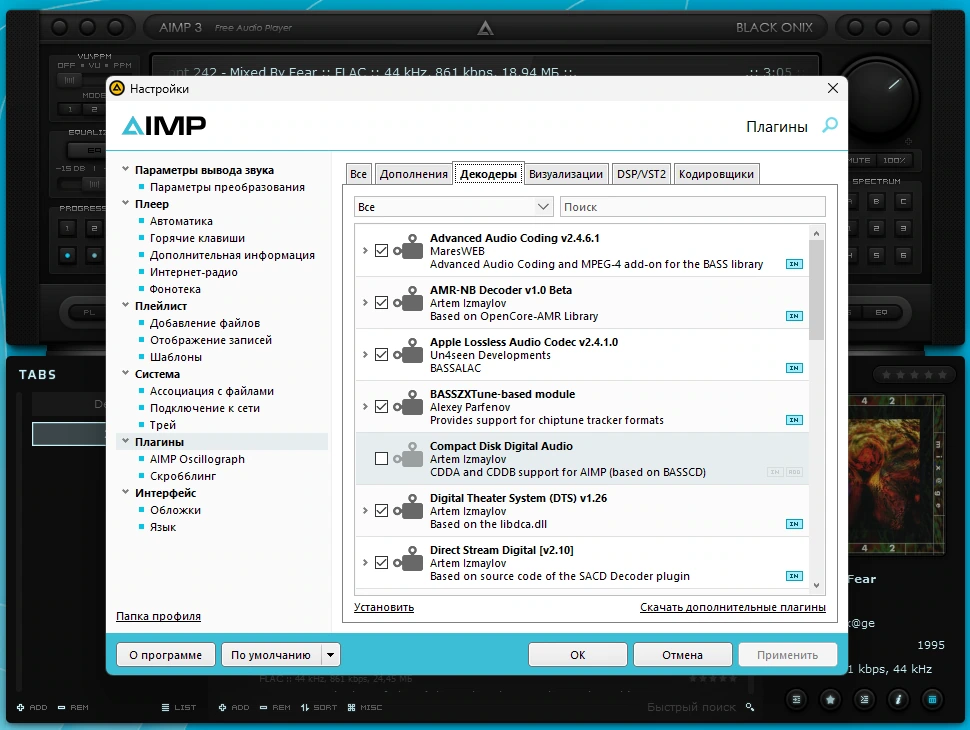The width and height of the screenshot is (970, 730).
Task: Open the DSP/VST2 tab
Action: coord(642,174)
